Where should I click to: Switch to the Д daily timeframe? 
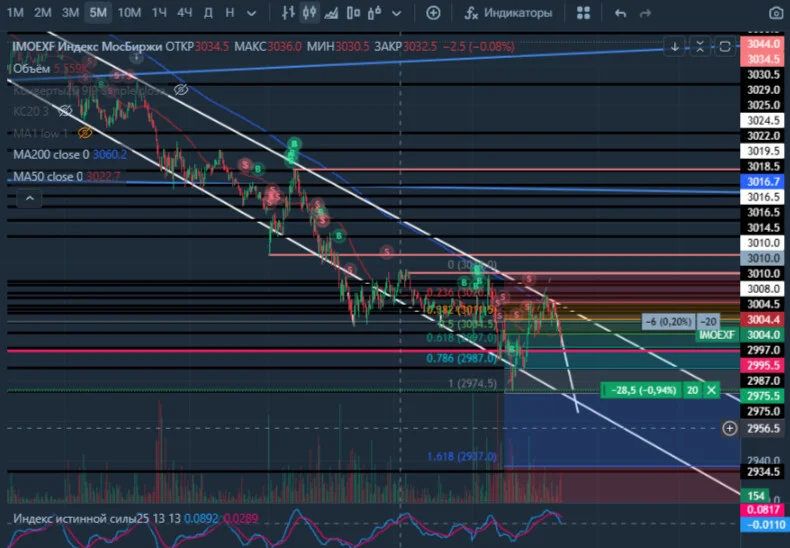pos(209,13)
